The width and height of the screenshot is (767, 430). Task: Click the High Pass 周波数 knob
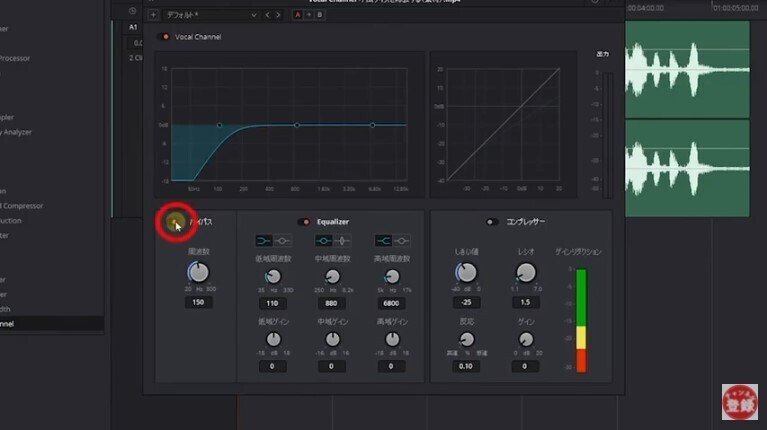198,272
